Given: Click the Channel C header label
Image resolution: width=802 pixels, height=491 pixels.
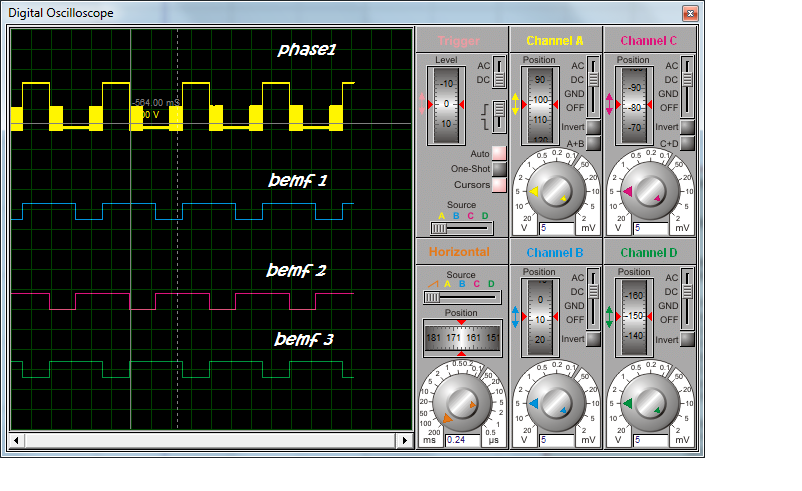Looking at the screenshot, I should pyautogui.click(x=649, y=40).
